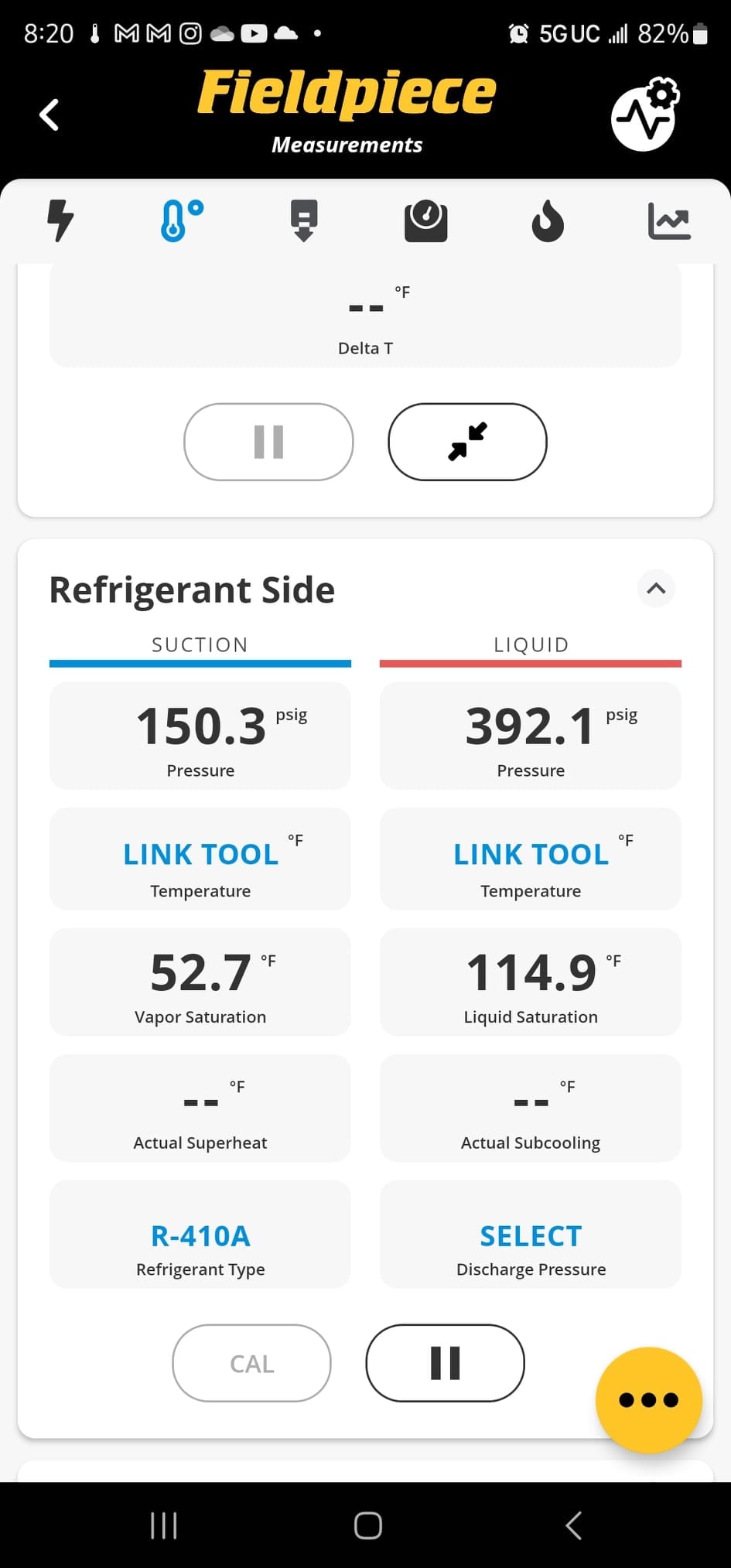The width and height of the screenshot is (731, 1568).
Task: Open the yellow more options button
Action: coord(649,1400)
